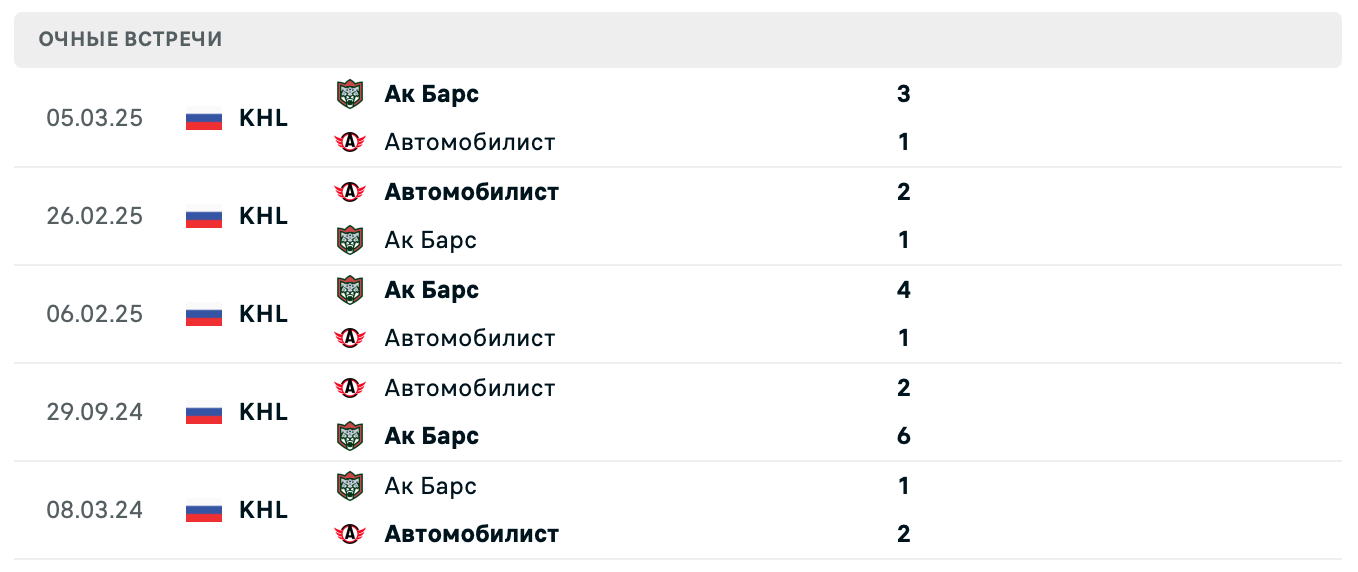Click Ak Bars logo in 05.03.25 match

pos(350,94)
